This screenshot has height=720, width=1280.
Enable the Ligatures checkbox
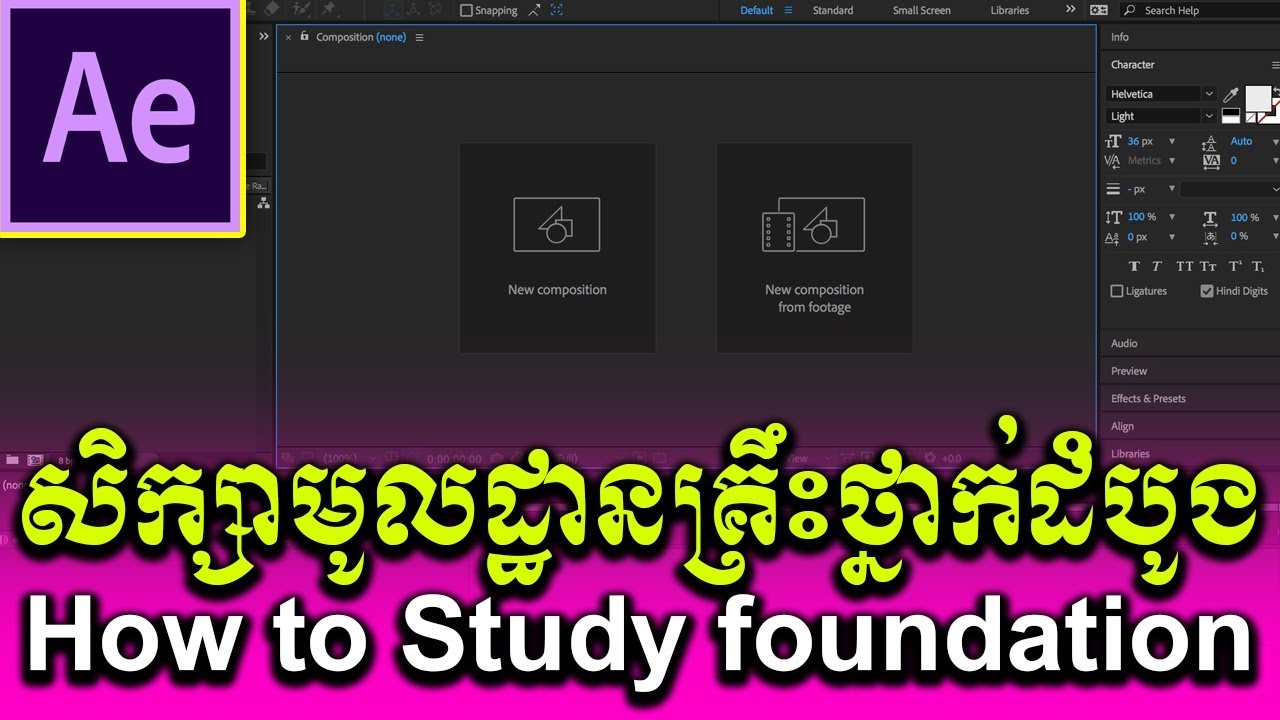pyautogui.click(x=1117, y=291)
